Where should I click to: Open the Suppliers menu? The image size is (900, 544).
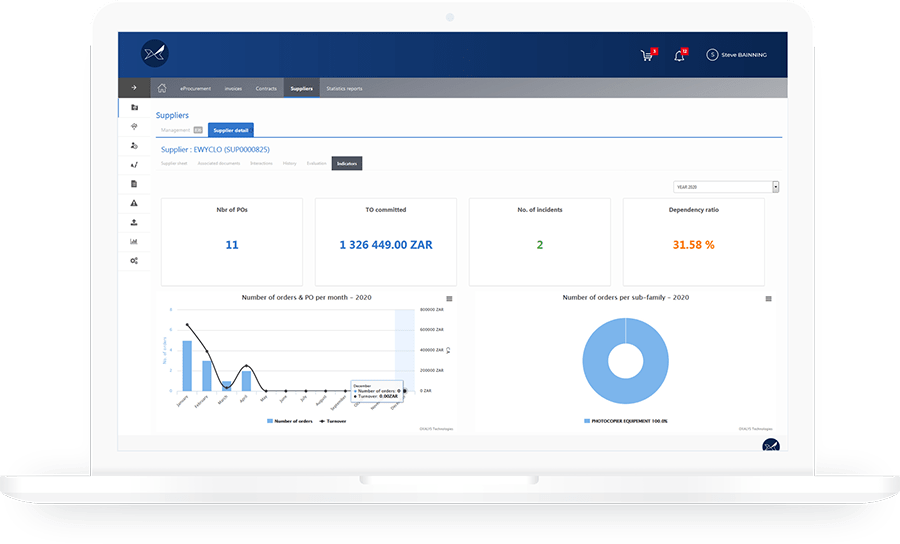301,88
